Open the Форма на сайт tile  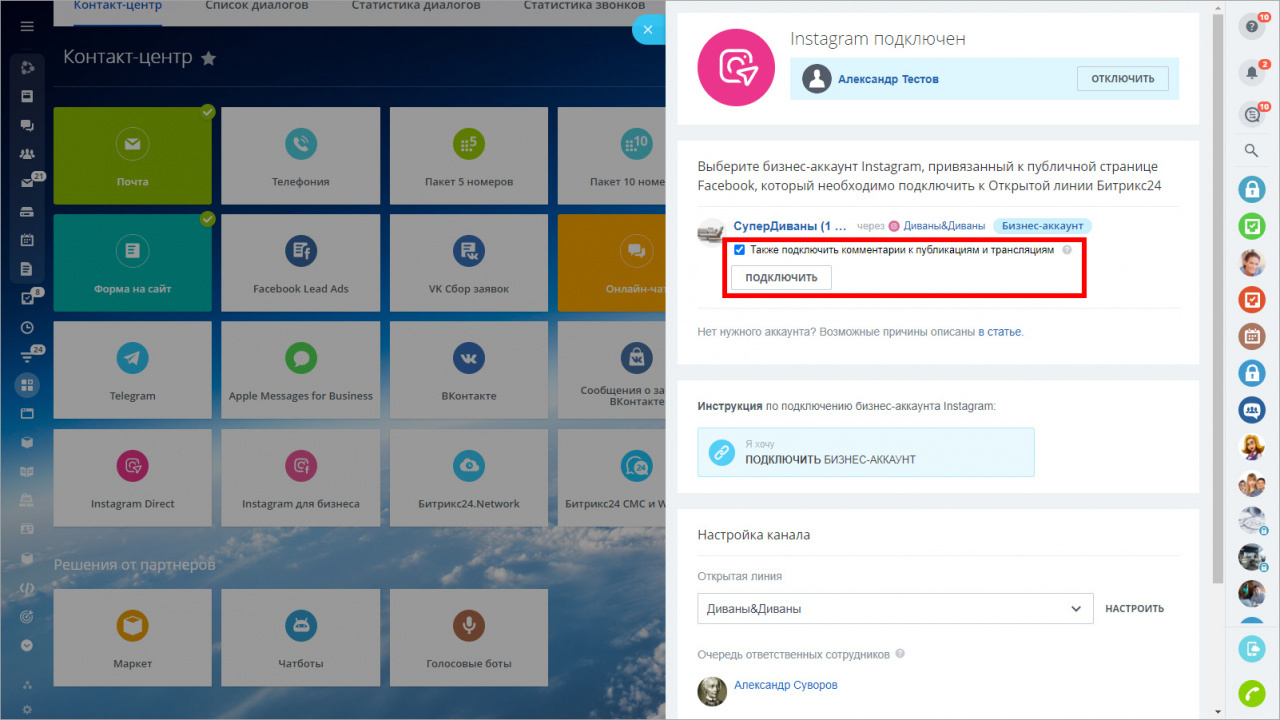[x=132, y=263]
